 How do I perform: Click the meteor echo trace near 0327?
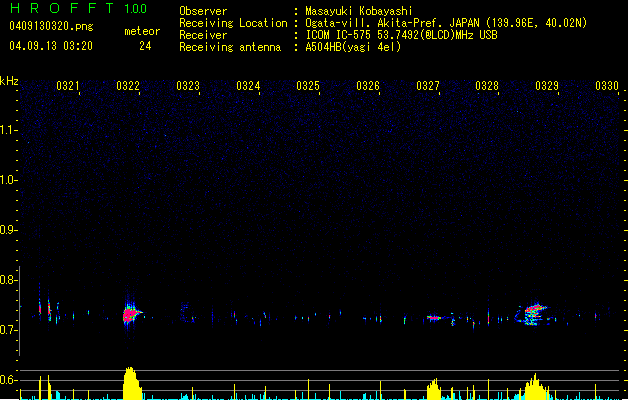click(x=434, y=318)
